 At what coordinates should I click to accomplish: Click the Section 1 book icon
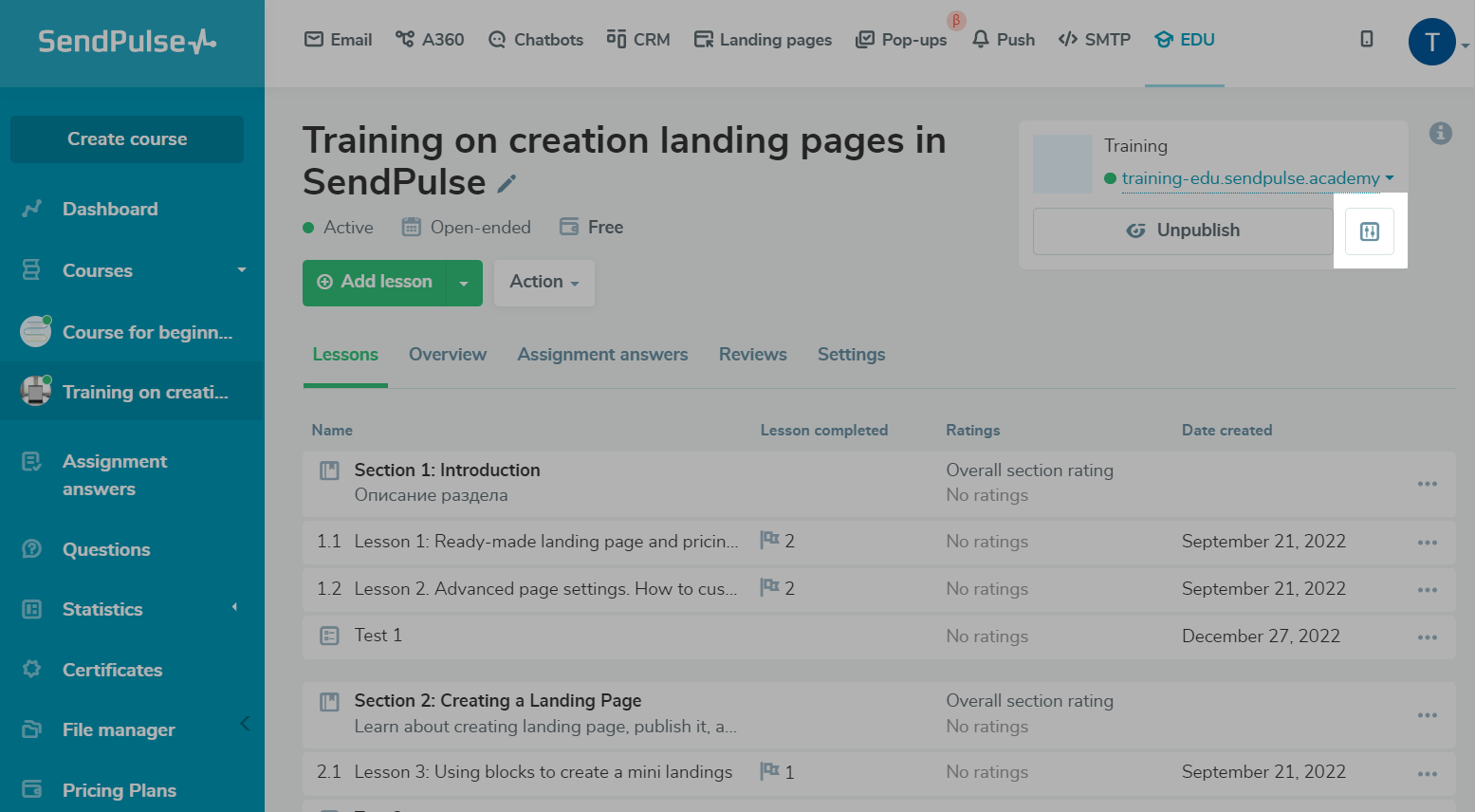coord(329,471)
